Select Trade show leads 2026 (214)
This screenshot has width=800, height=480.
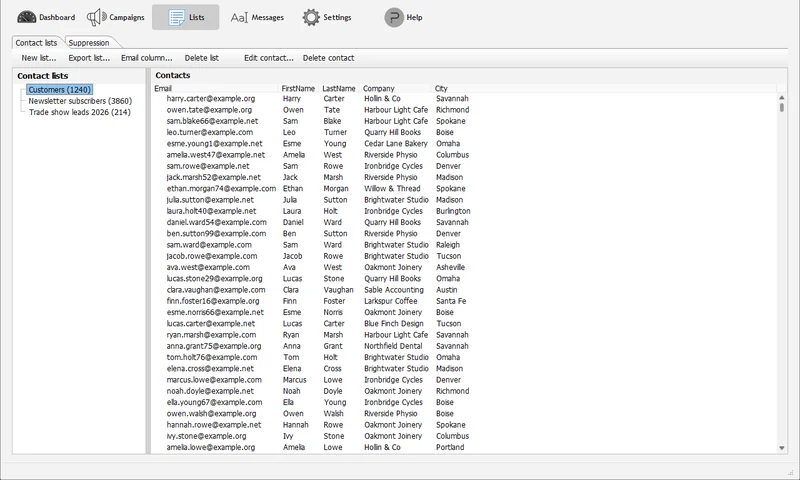(80, 112)
